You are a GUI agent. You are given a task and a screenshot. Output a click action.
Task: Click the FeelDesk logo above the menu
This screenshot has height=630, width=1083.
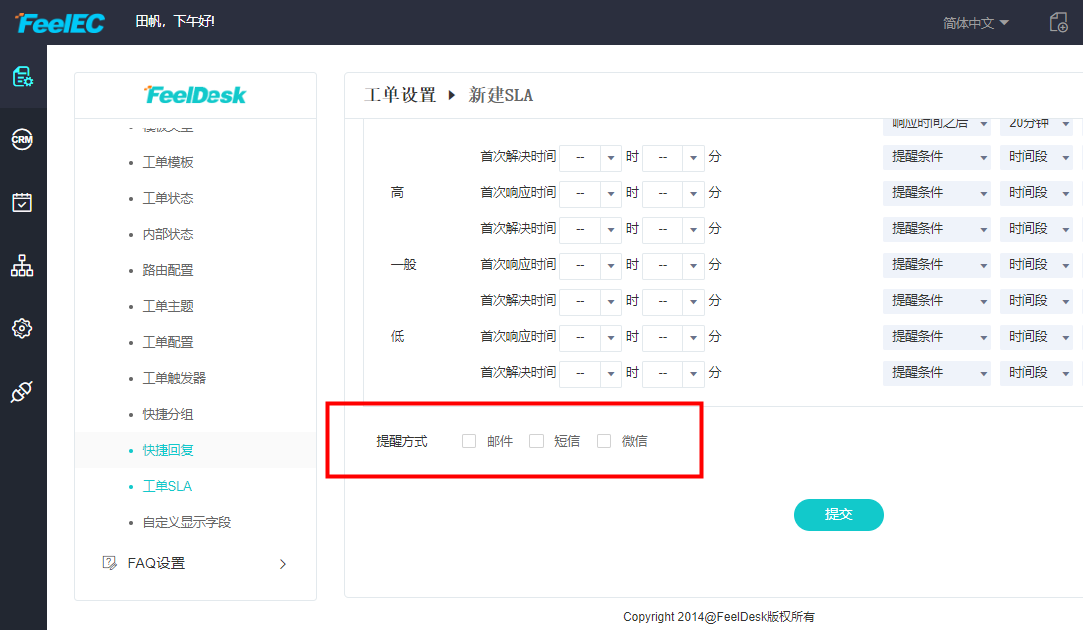click(x=194, y=95)
